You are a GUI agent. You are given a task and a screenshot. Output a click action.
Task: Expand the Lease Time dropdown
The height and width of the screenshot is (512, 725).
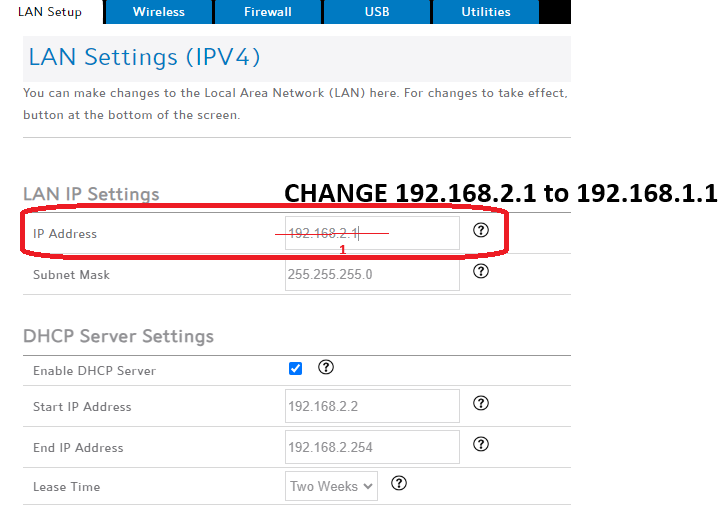(331, 486)
